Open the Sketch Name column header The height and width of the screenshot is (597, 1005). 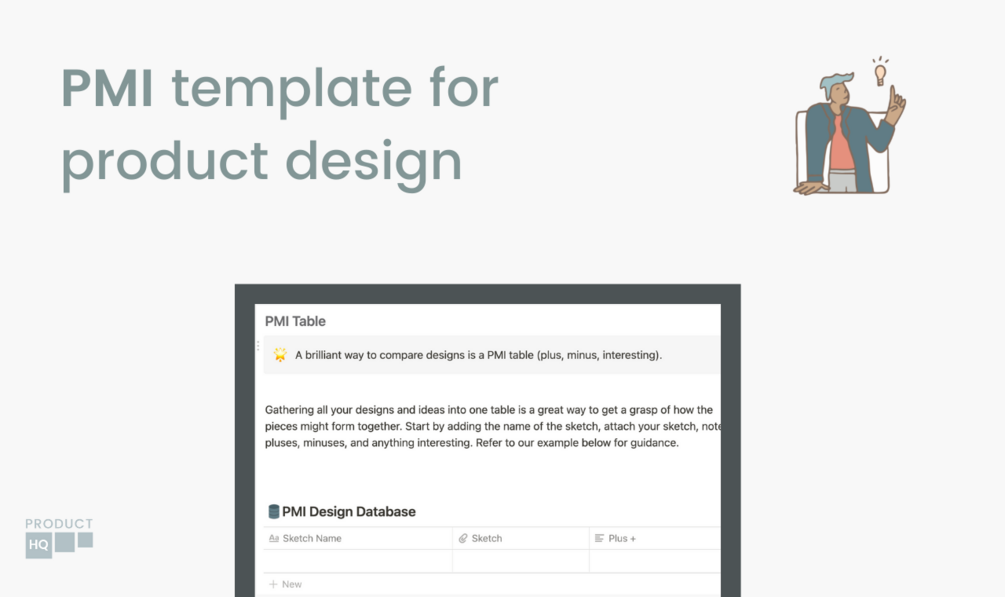pos(358,539)
